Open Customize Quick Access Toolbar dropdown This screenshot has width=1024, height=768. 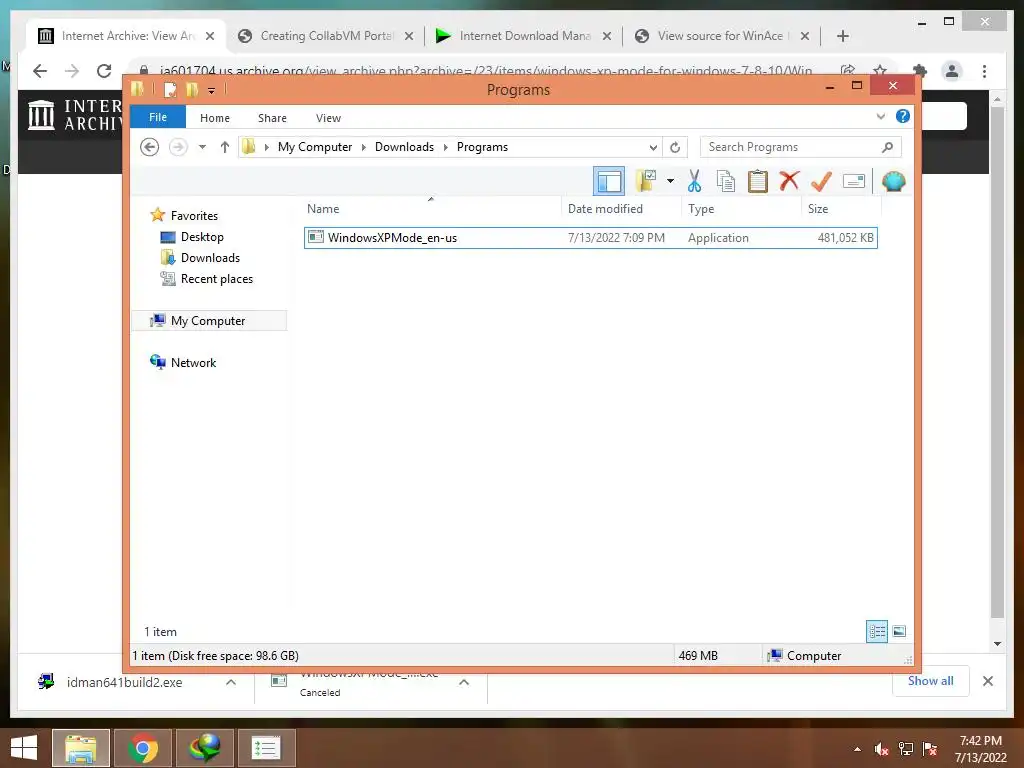pyautogui.click(x=212, y=90)
